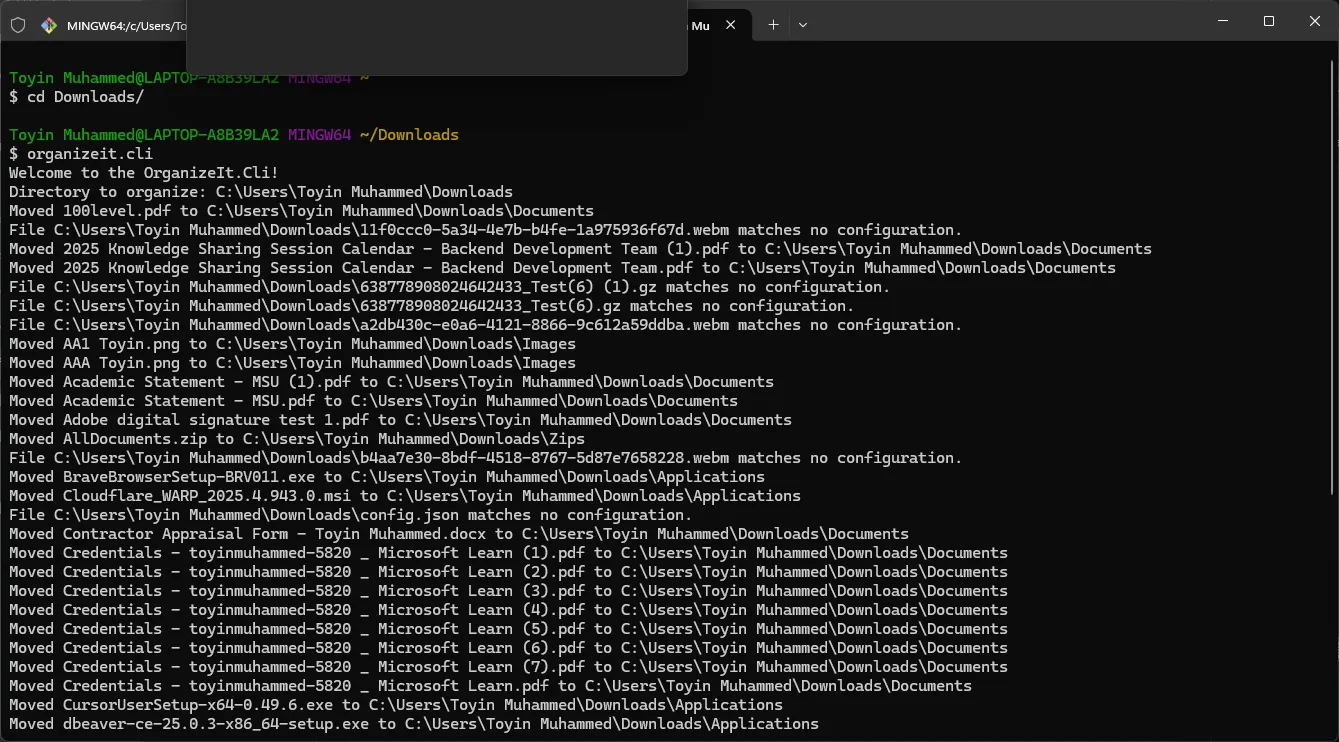Click the 'Moved dbeaver-ce-25.0.3' output line
Viewport: 1339px width, 742px height.
tap(414, 724)
